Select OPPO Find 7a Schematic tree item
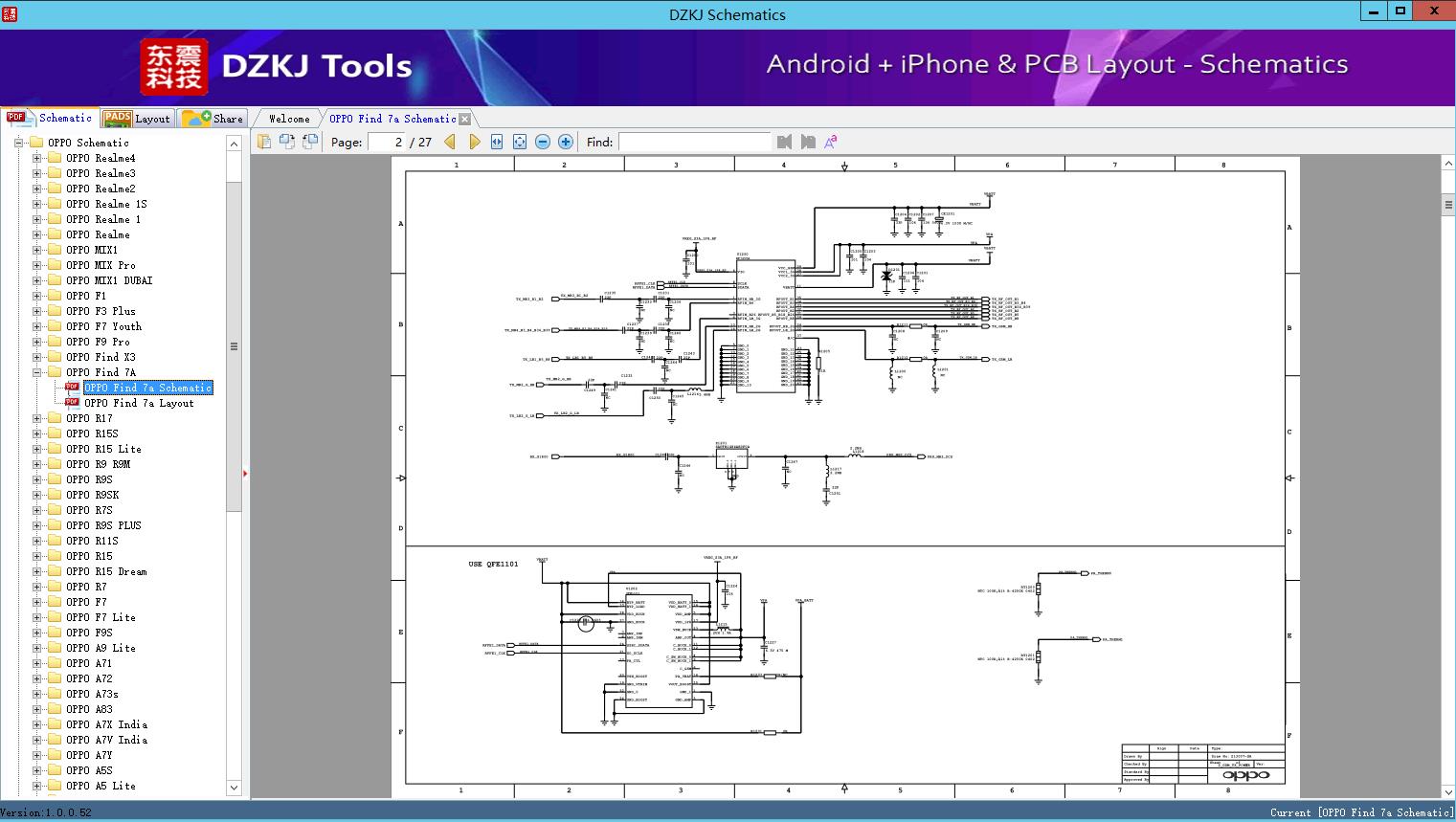 148,388
